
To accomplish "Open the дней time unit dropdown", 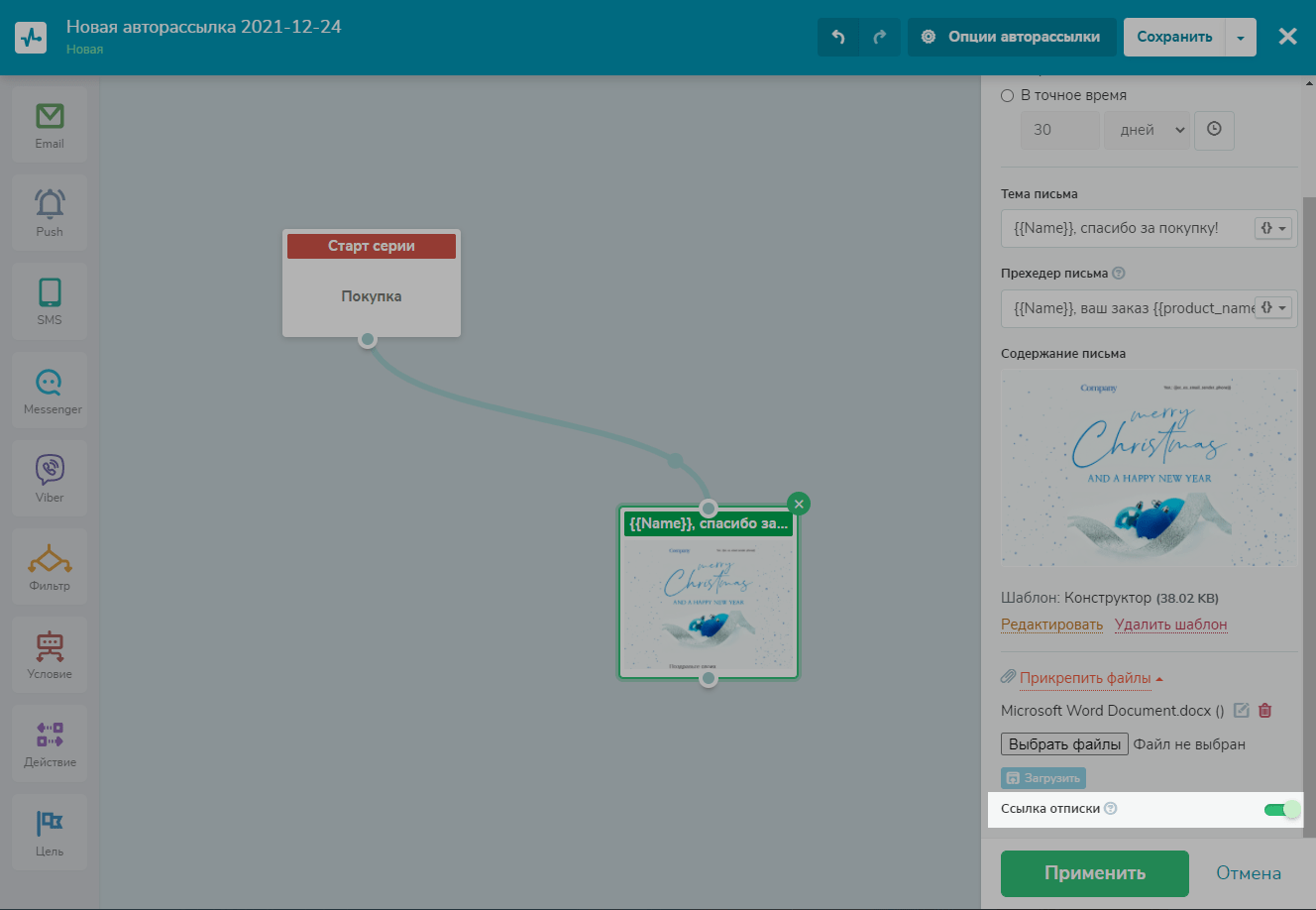I will (1148, 130).
